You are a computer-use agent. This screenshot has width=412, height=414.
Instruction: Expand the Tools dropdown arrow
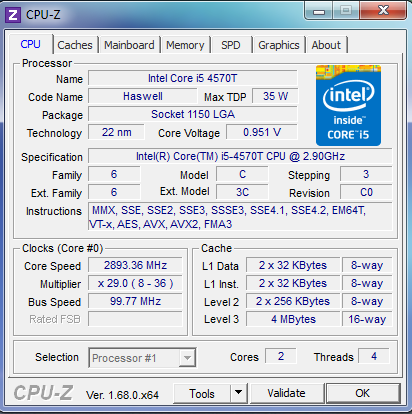coord(238,394)
